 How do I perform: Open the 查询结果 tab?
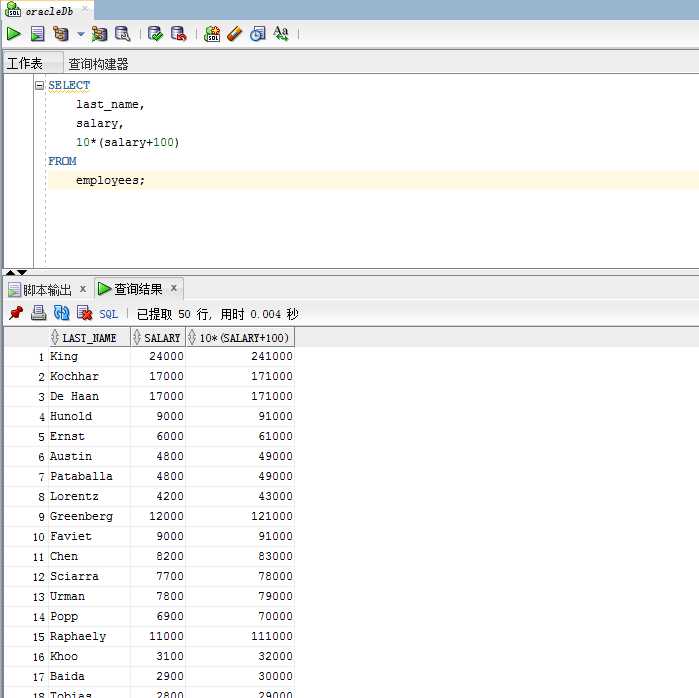point(138,289)
